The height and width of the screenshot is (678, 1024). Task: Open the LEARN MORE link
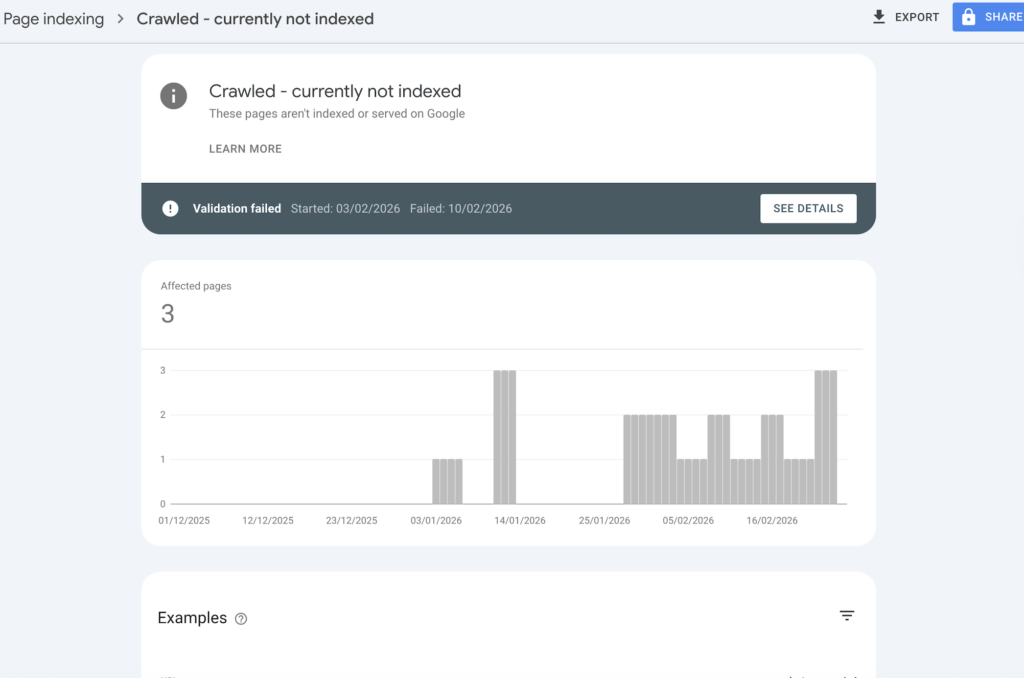click(245, 148)
